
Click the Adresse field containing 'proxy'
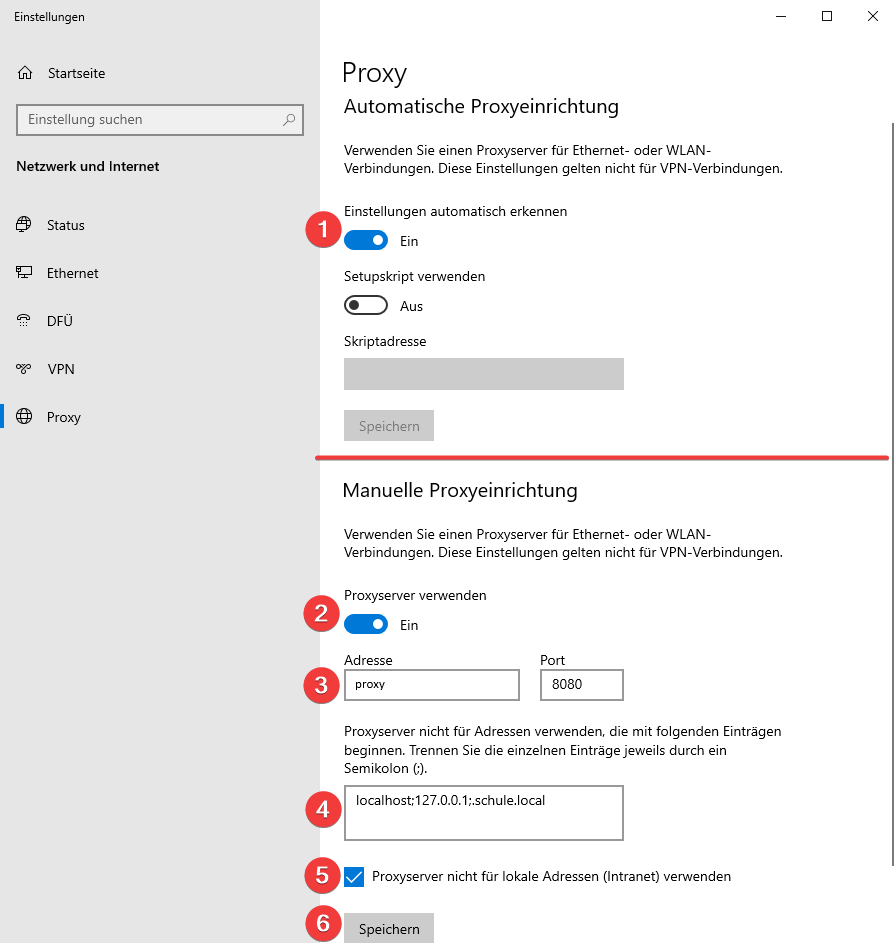[432, 685]
